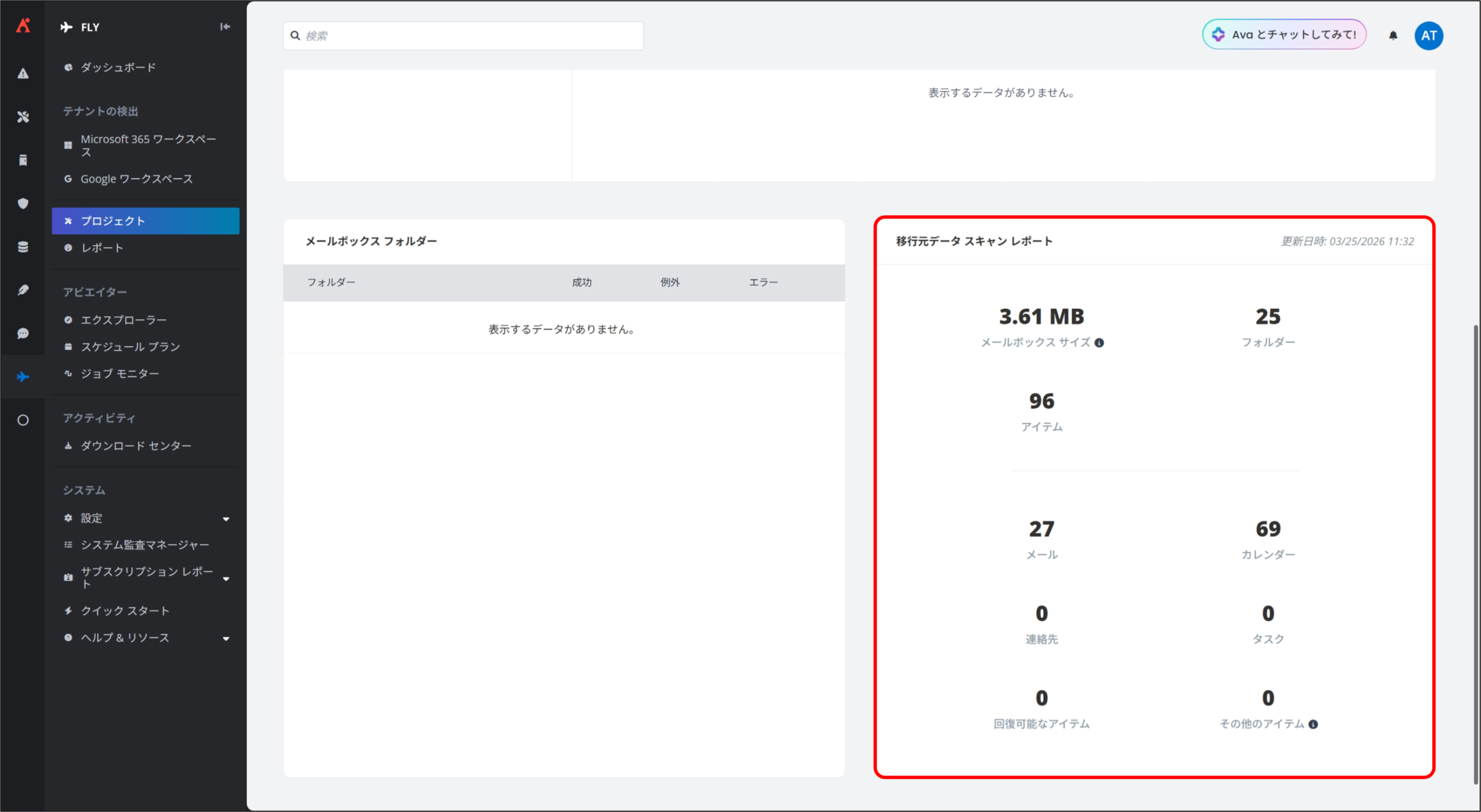Click the shield icon in left rail

point(23,204)
